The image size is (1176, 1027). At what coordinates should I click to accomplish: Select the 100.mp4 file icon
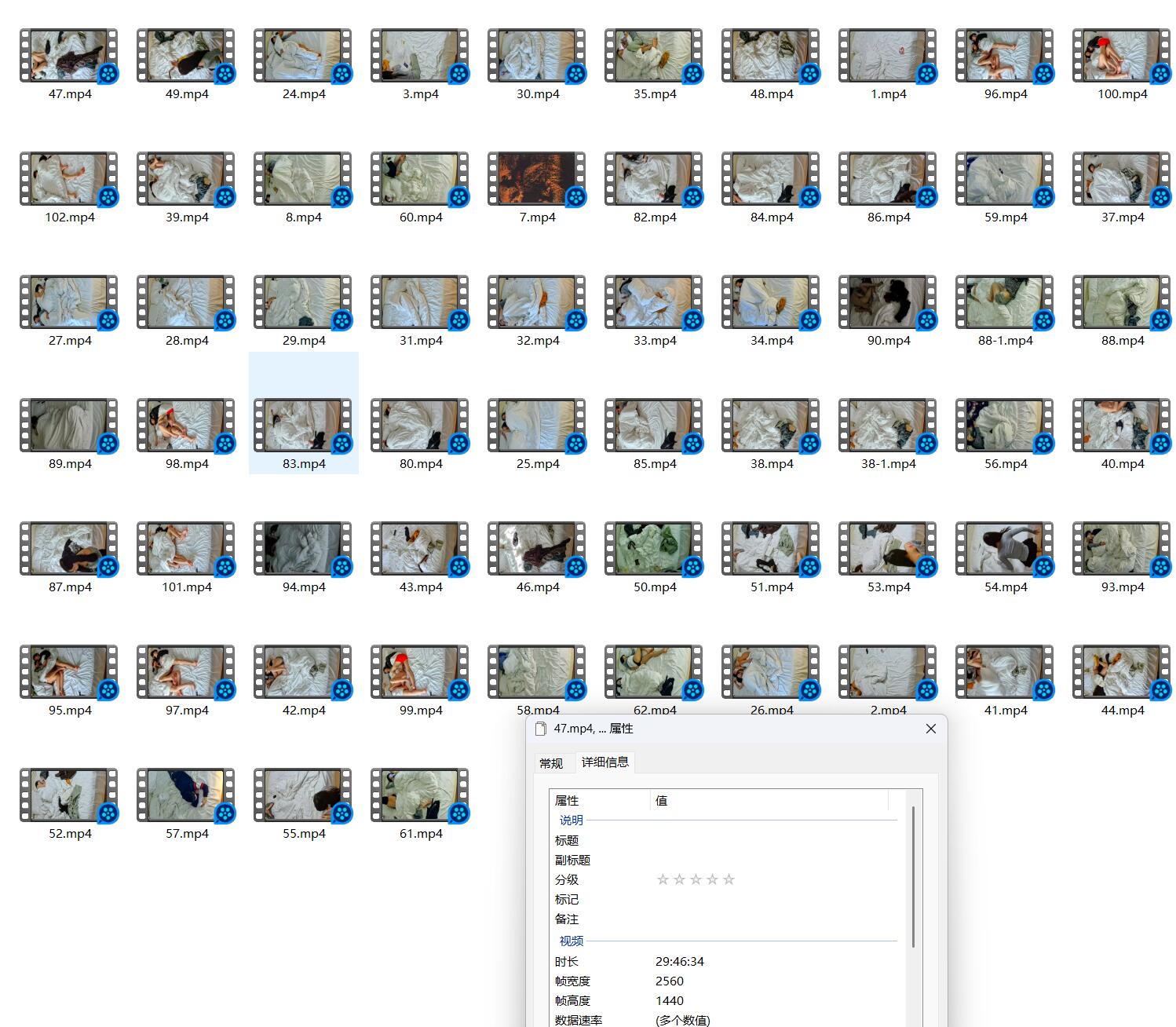[1121, 56]
